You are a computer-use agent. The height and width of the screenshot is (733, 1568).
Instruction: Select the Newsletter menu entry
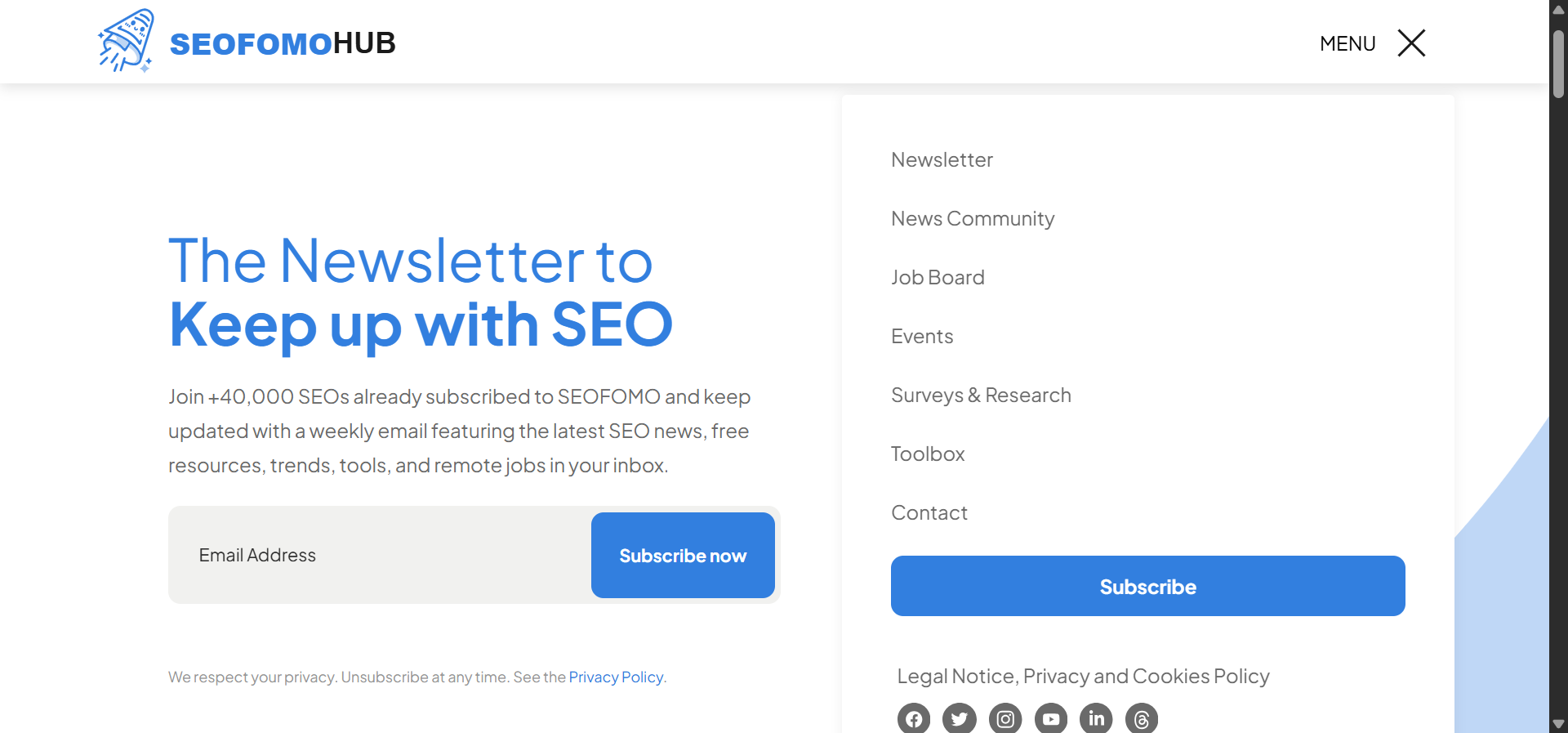(942, 160)
